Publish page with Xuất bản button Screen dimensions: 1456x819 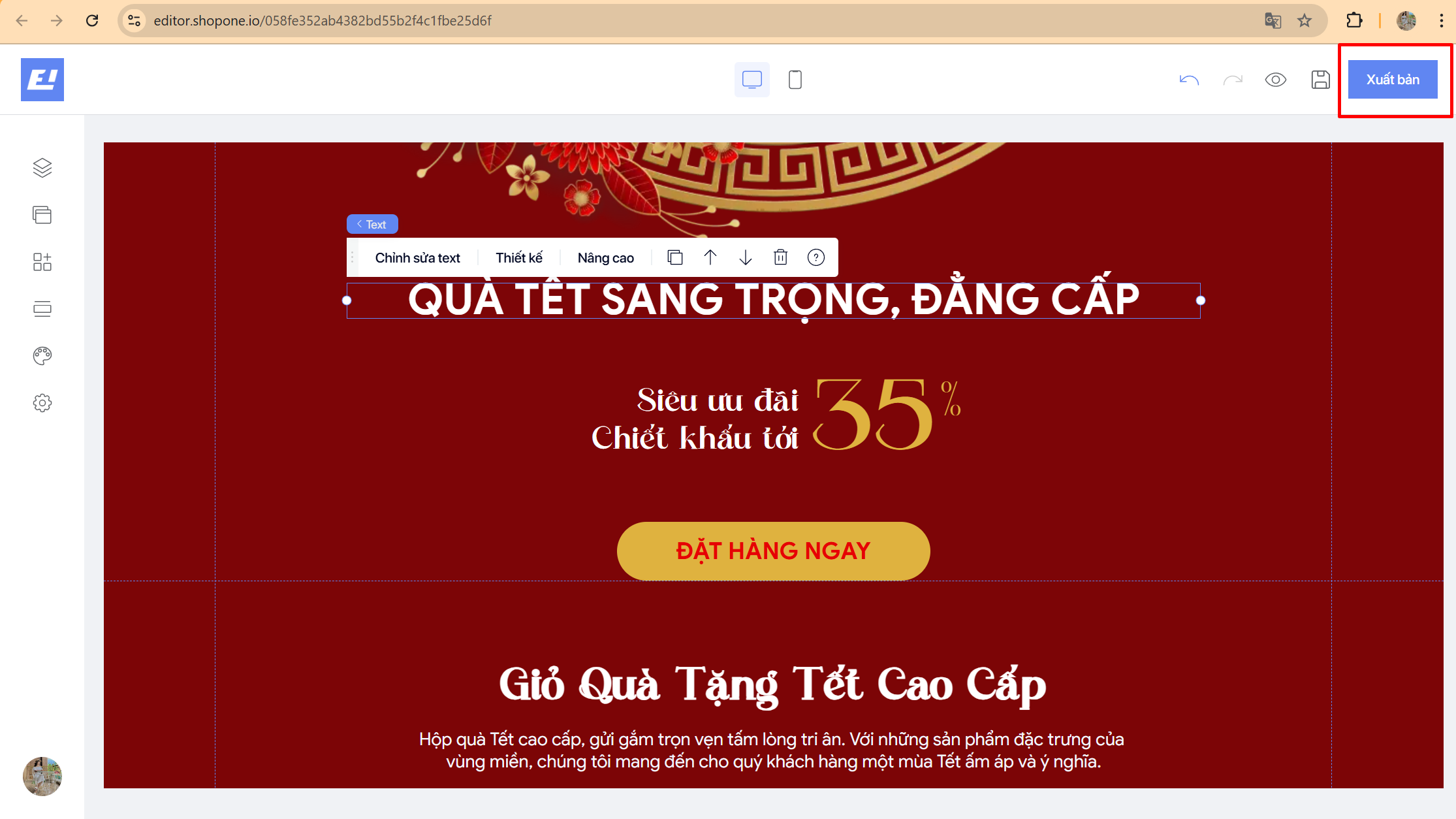click(x=1393, y=80)
